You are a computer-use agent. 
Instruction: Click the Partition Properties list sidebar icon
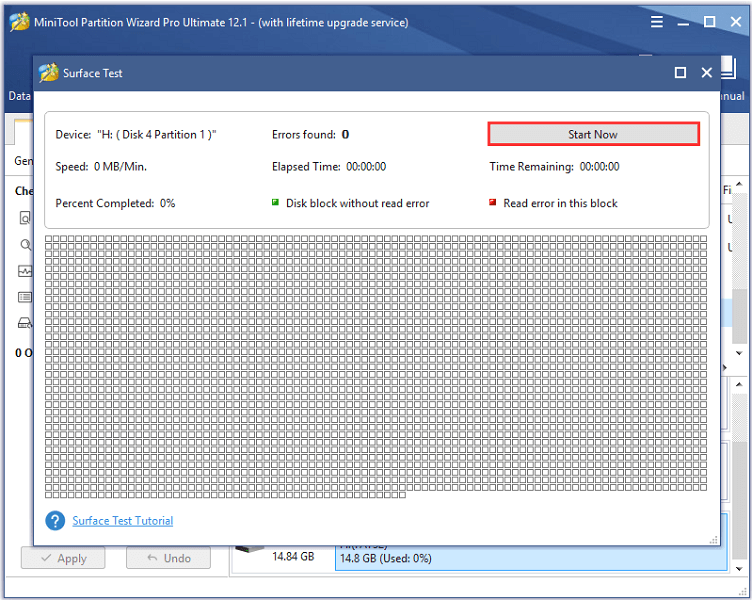[25, 297]
